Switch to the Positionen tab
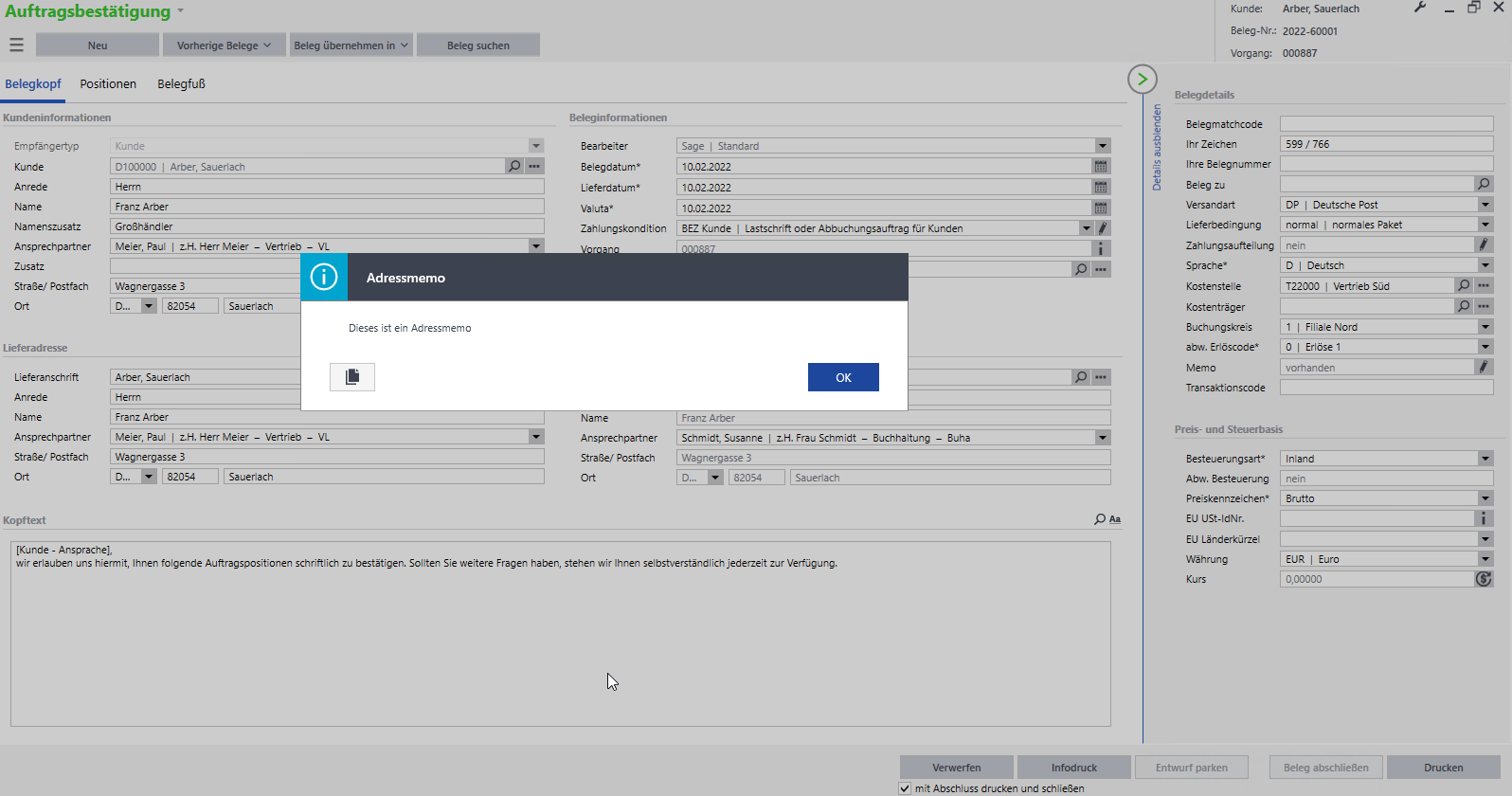The height and width of the screenshot is (796, 1512). click(x=108, y=84)
